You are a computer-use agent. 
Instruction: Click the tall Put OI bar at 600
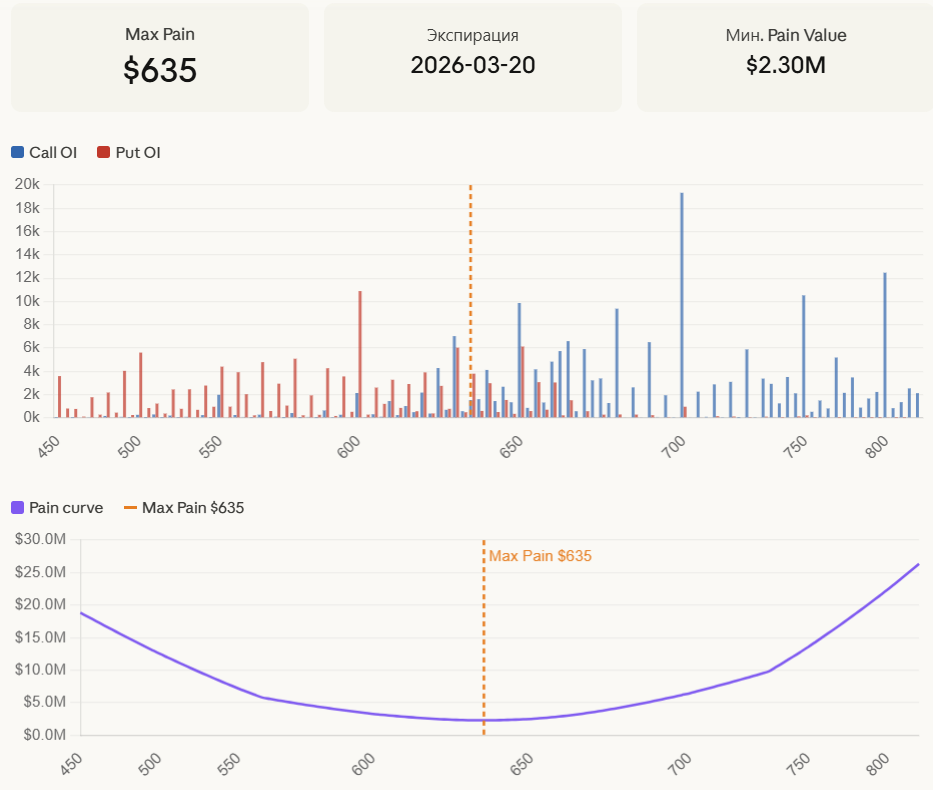(360, 354)
